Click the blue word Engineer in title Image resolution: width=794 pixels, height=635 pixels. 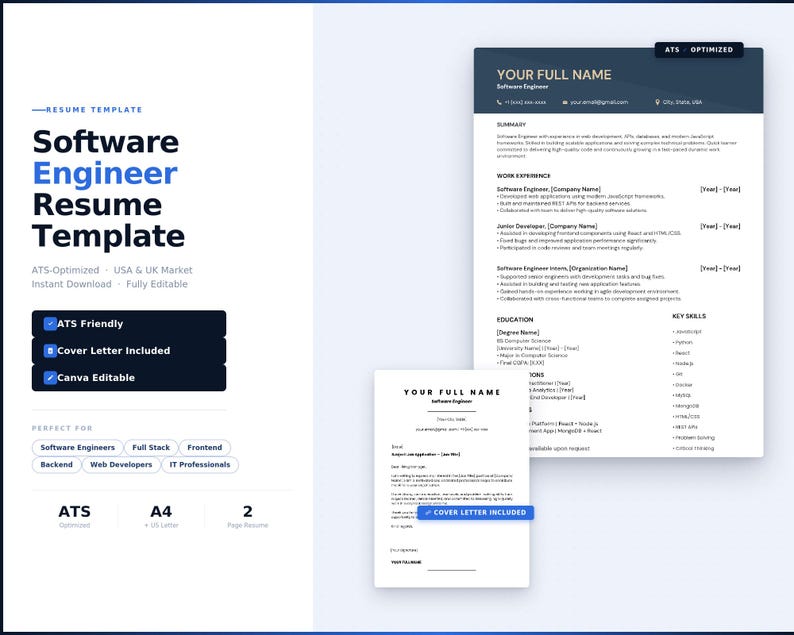105,173
